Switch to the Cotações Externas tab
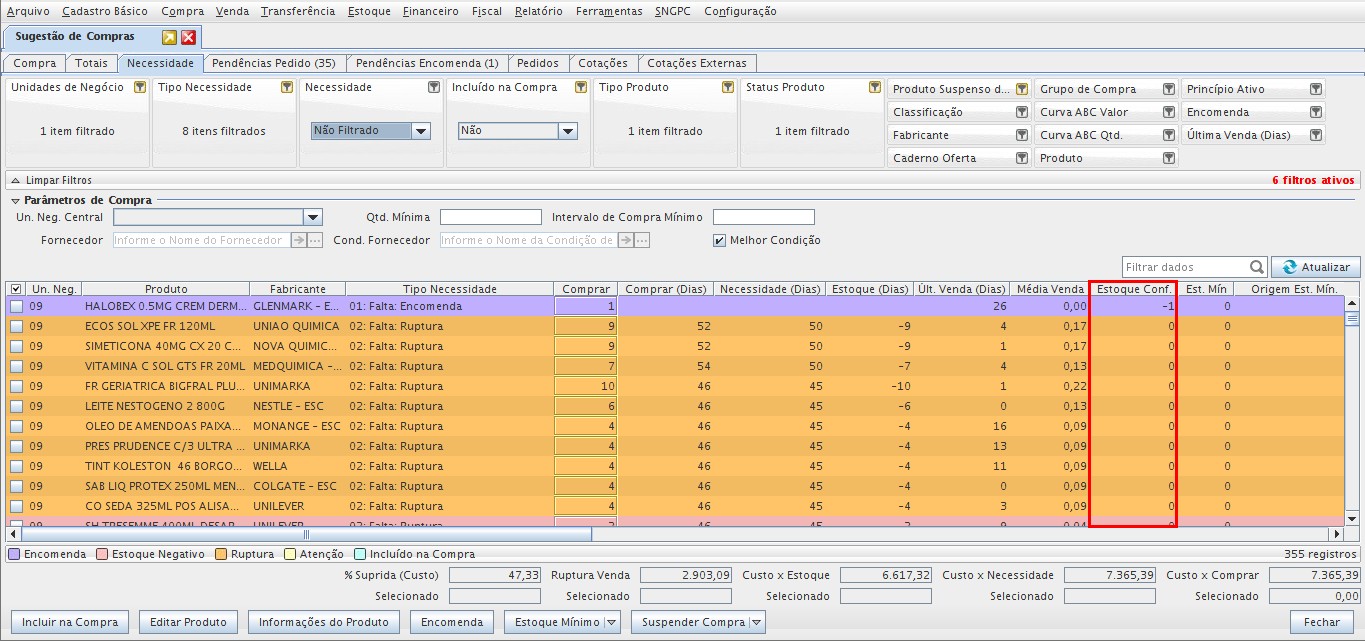The image size is (1365, 641). click(x=696, y=63)
